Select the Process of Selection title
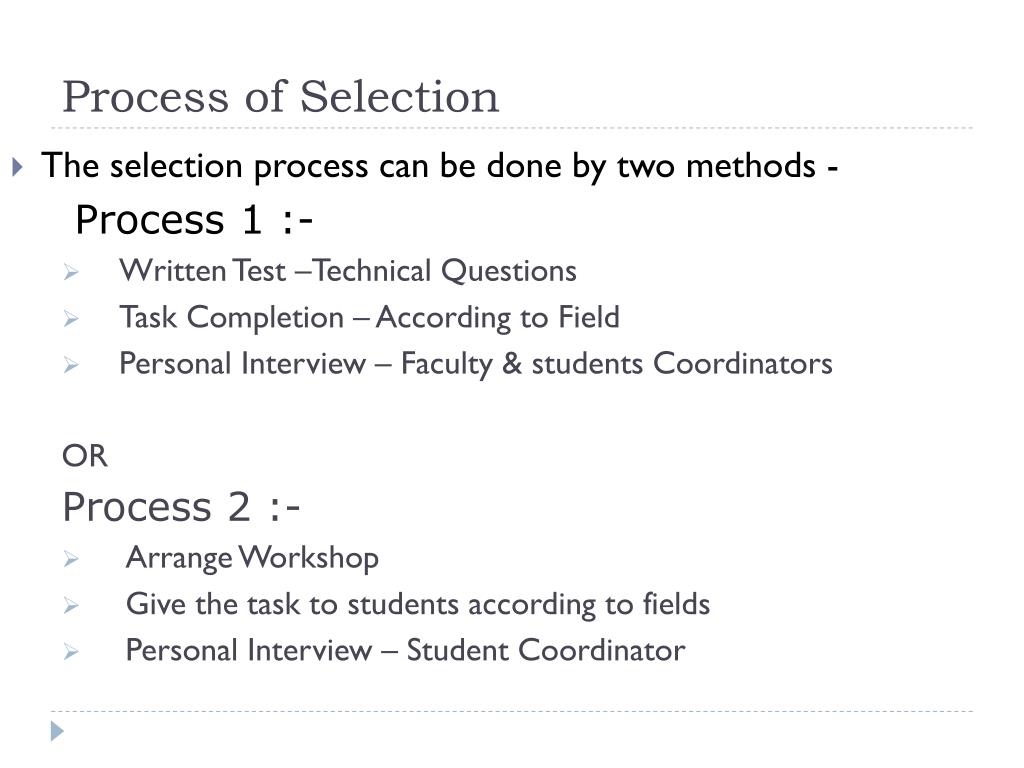Image resolution: width=1024 pixels, height=768 pixels. click(281, 97)
